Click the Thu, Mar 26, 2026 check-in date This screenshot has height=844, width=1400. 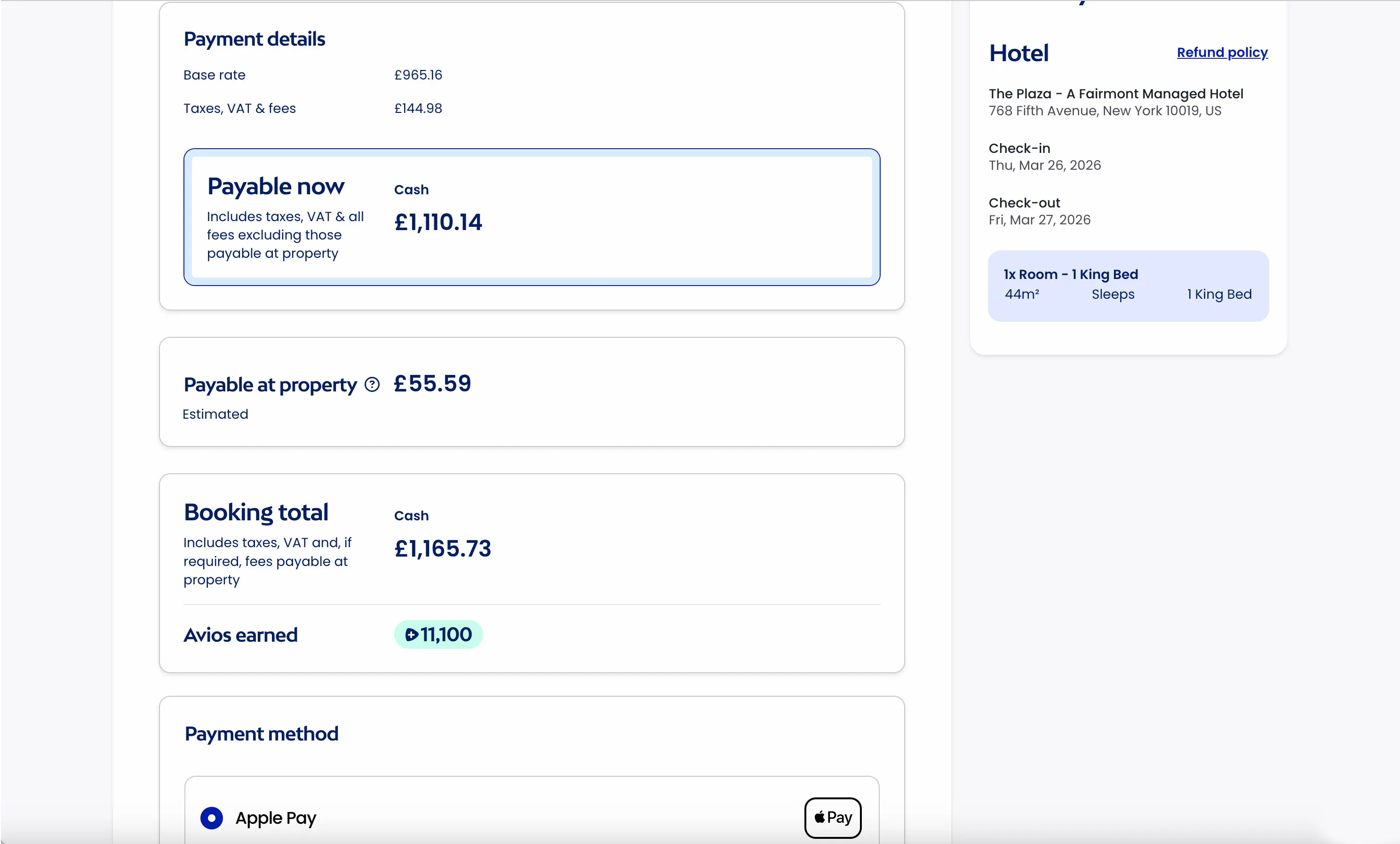point(1044,166)
